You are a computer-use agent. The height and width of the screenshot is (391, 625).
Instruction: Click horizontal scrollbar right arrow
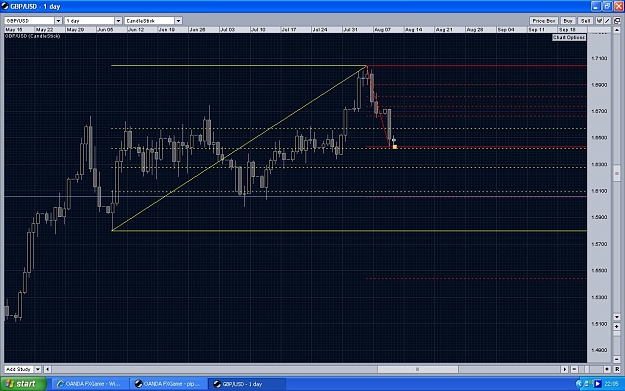click(564, 369)
